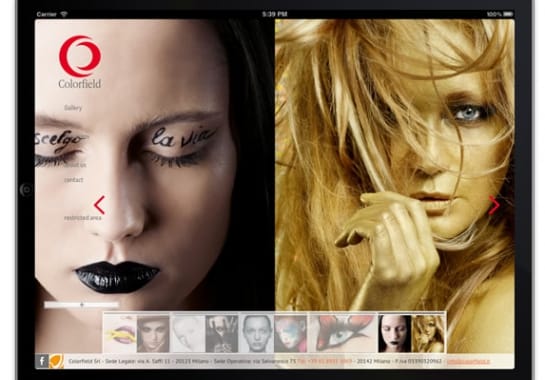The height and width of the screenshot is (380, 545).
Task: Click the battery indicator in status bar
Action: (508, 14)
